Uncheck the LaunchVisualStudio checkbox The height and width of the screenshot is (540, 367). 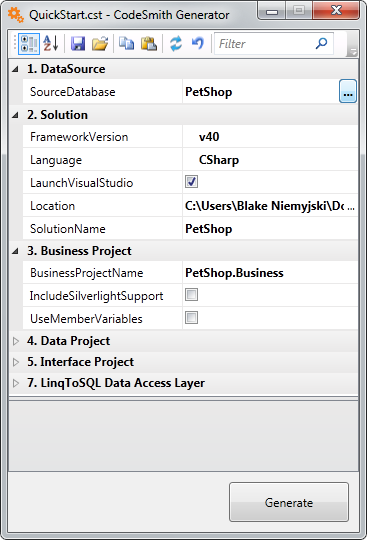pyautogui.click(x=191, y=181)
